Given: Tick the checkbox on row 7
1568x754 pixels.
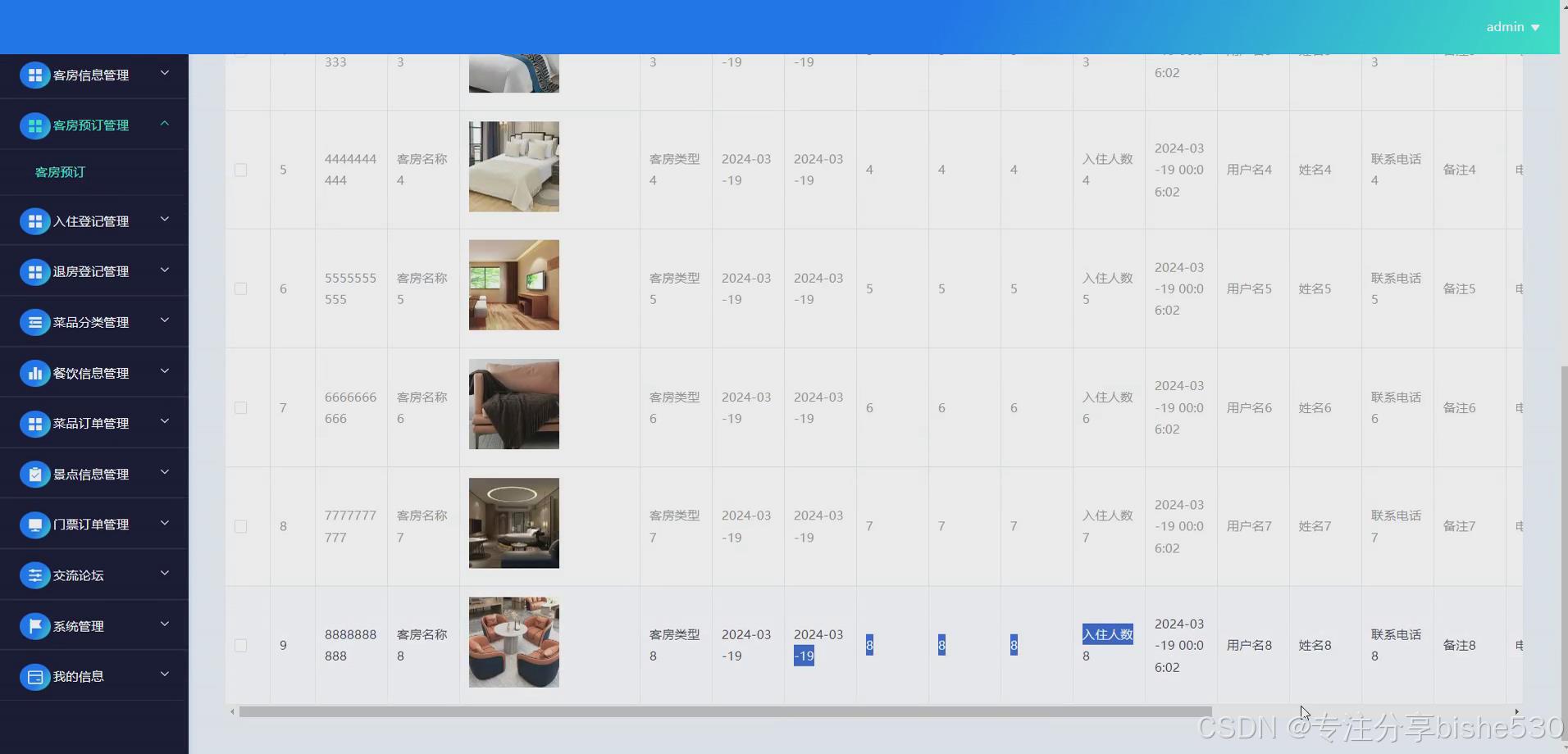Looking at the screenshot, I should coord(240,407).
